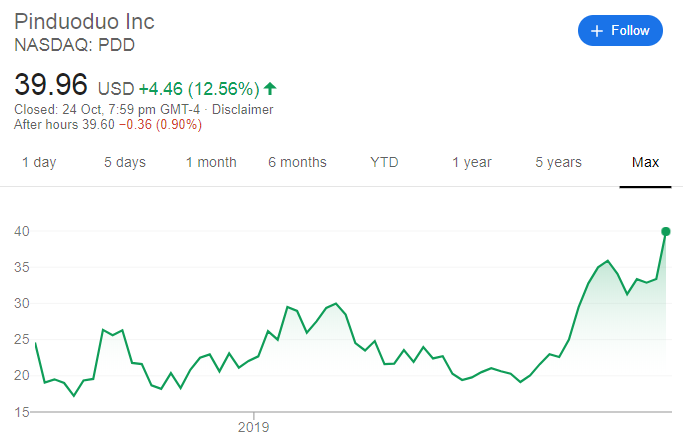Click the 2019 timeline label

point(255,426)
